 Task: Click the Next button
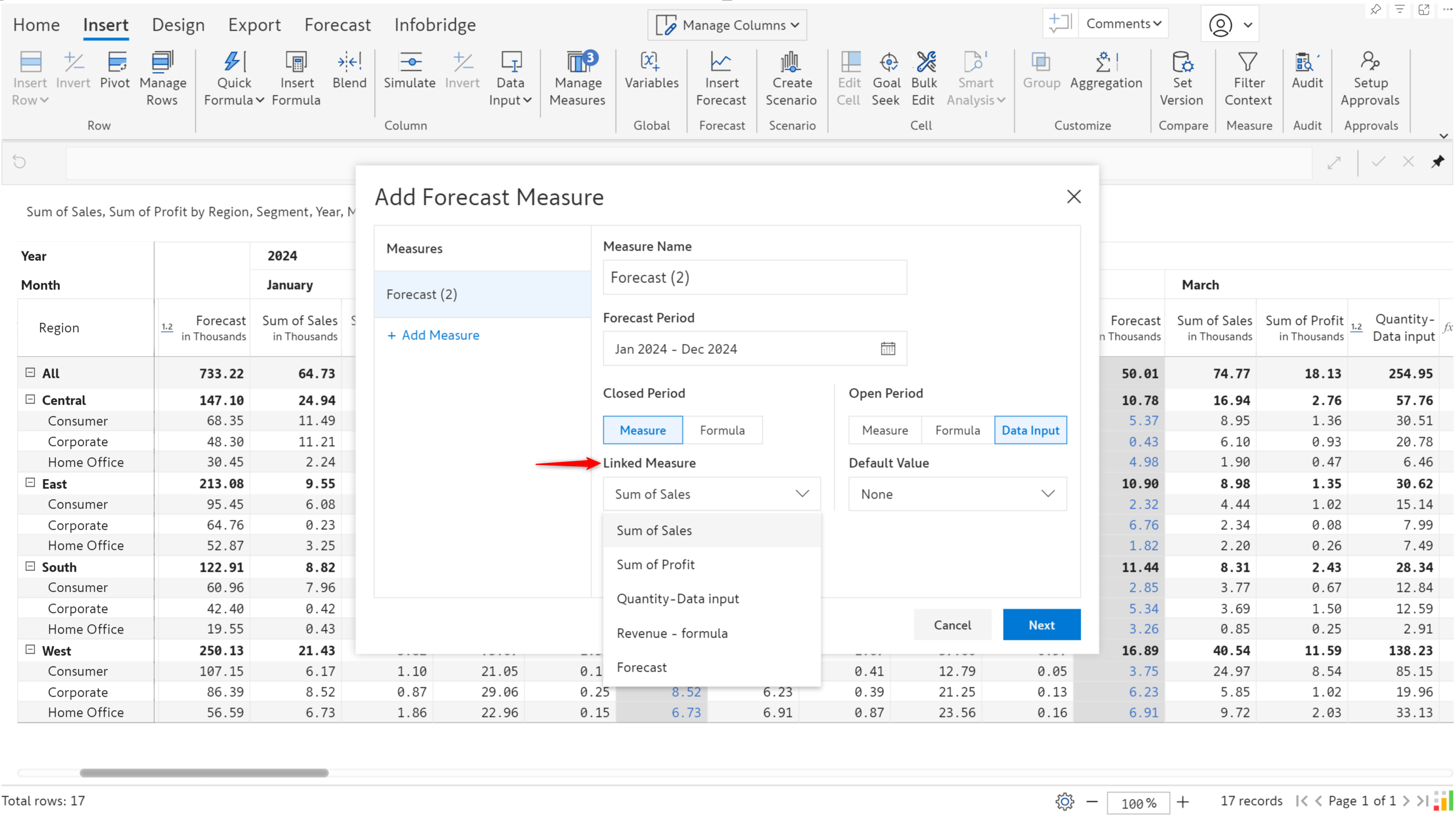click(1041, 624)
